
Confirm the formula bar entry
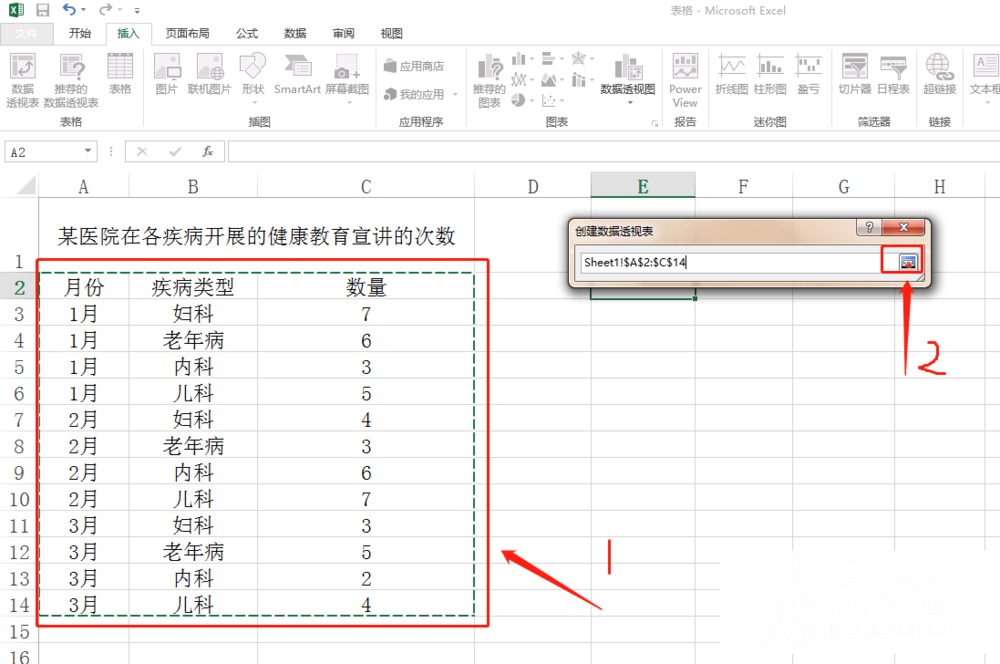point(175,151)
